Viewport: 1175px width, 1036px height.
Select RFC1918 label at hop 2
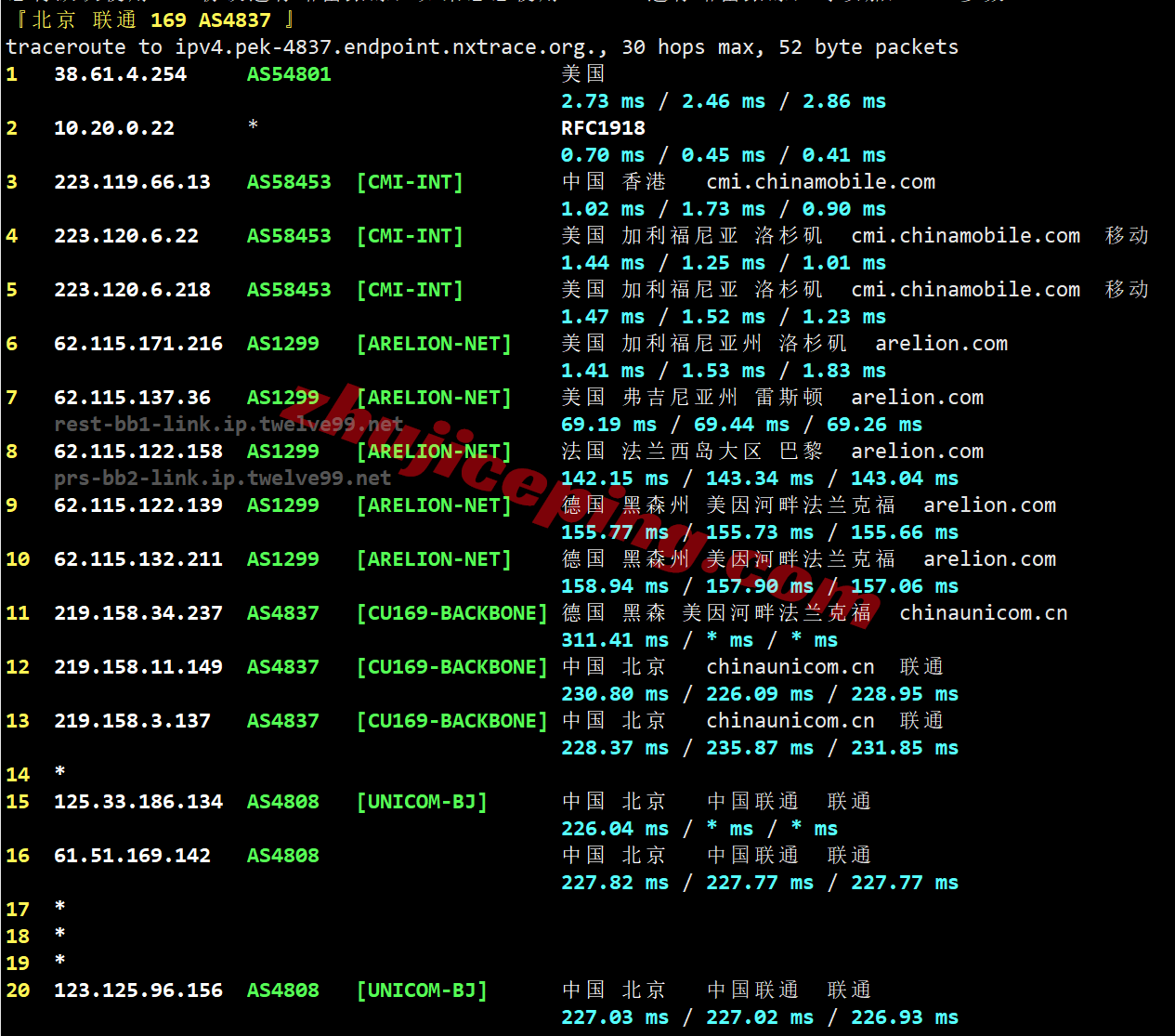click(x=603, y=128)
